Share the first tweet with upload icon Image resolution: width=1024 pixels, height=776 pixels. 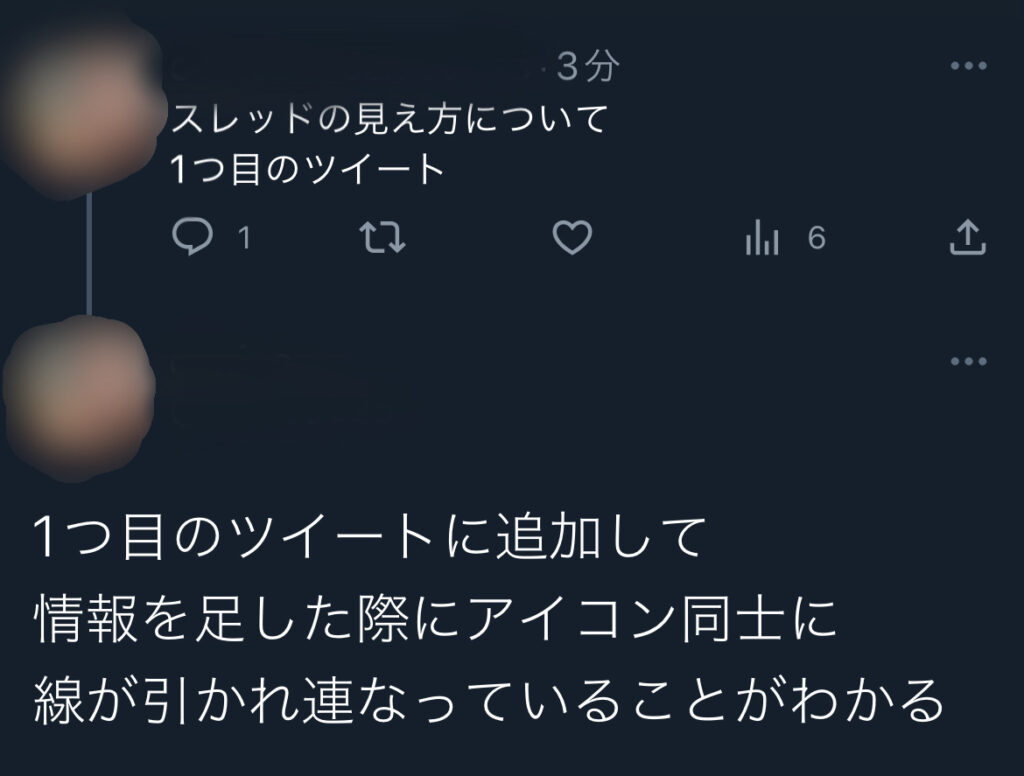point(967,236)
